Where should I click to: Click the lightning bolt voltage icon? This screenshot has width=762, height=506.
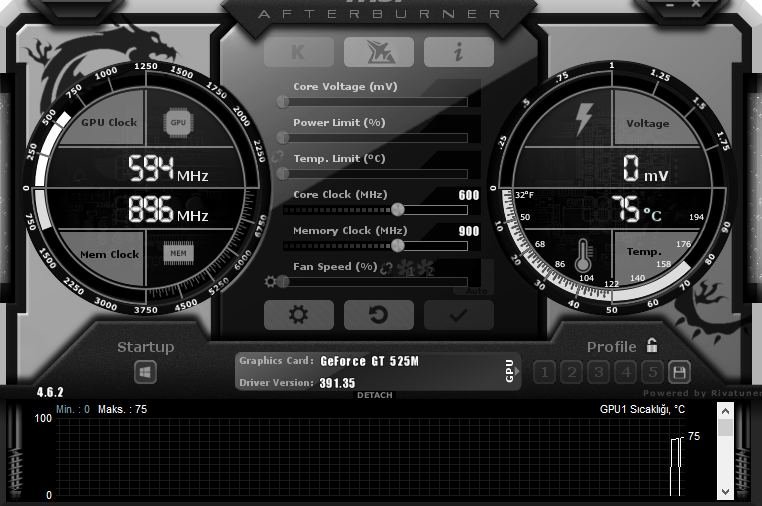(584, 119)
